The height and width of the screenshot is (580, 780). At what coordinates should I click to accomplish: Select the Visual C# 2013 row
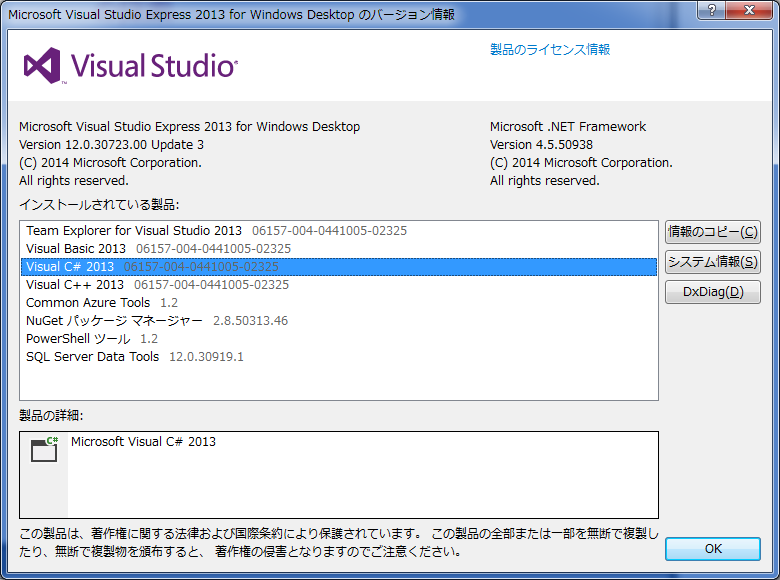click(x=339, y=267)
